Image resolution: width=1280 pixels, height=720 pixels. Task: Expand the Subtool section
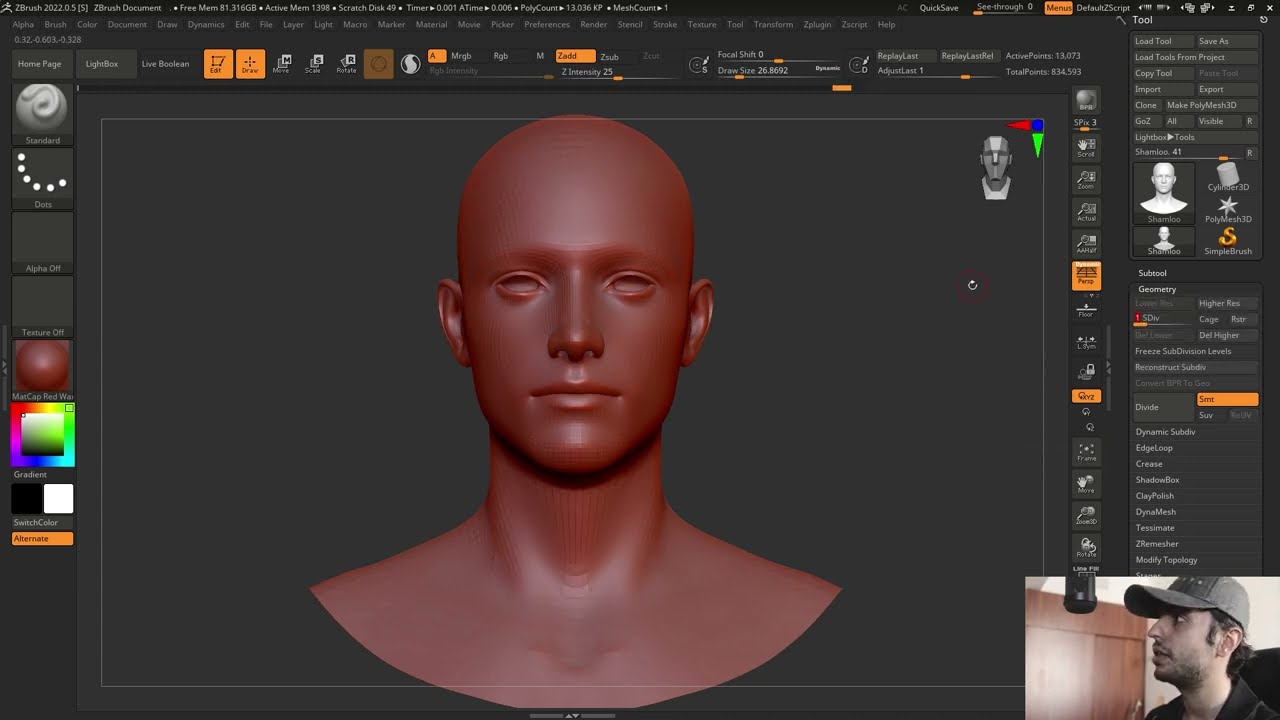(x=1152, y=273)
